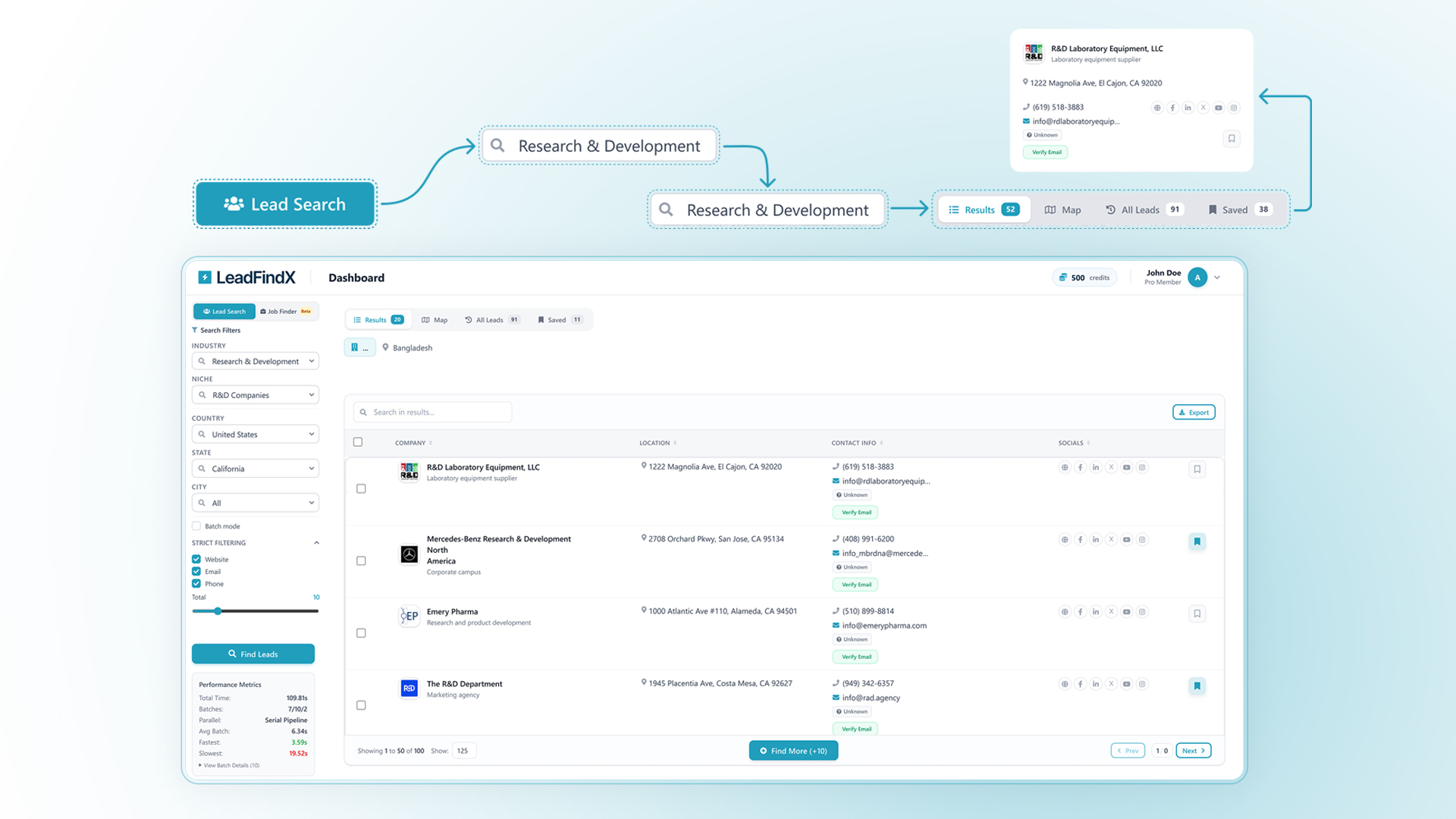Open Country dropdown United States

256,435
